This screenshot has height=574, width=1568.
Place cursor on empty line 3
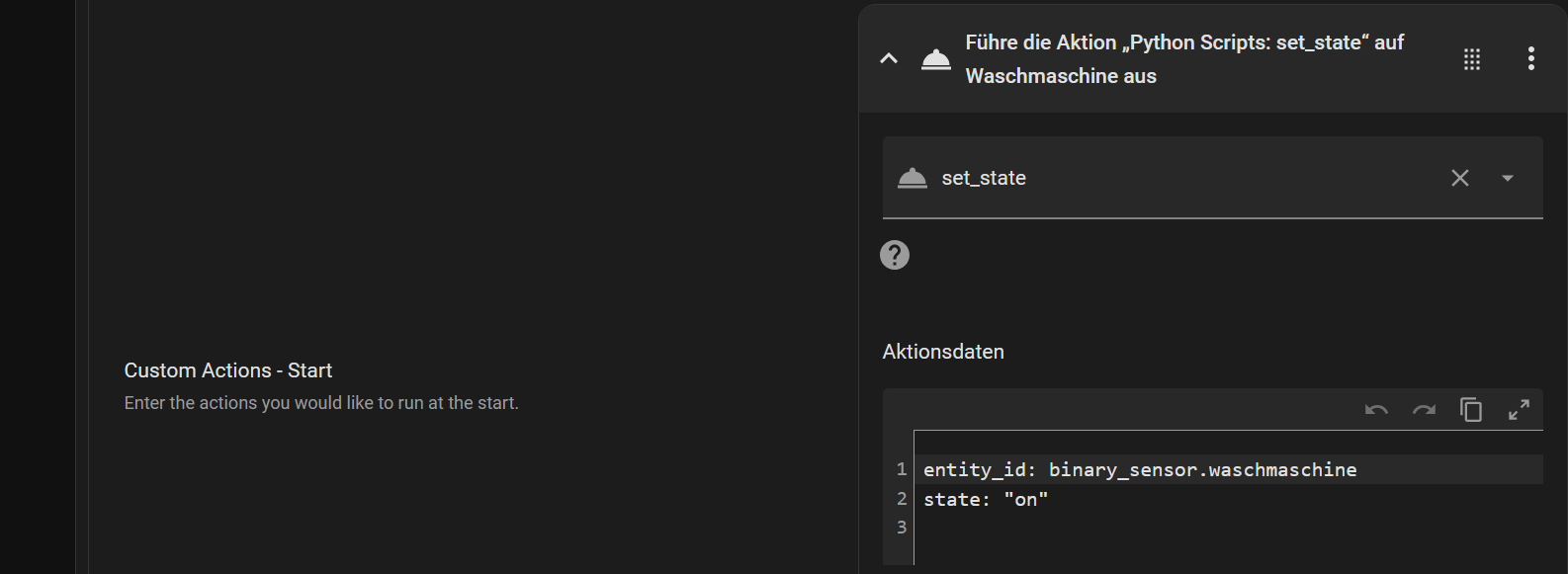(1088, 529)
